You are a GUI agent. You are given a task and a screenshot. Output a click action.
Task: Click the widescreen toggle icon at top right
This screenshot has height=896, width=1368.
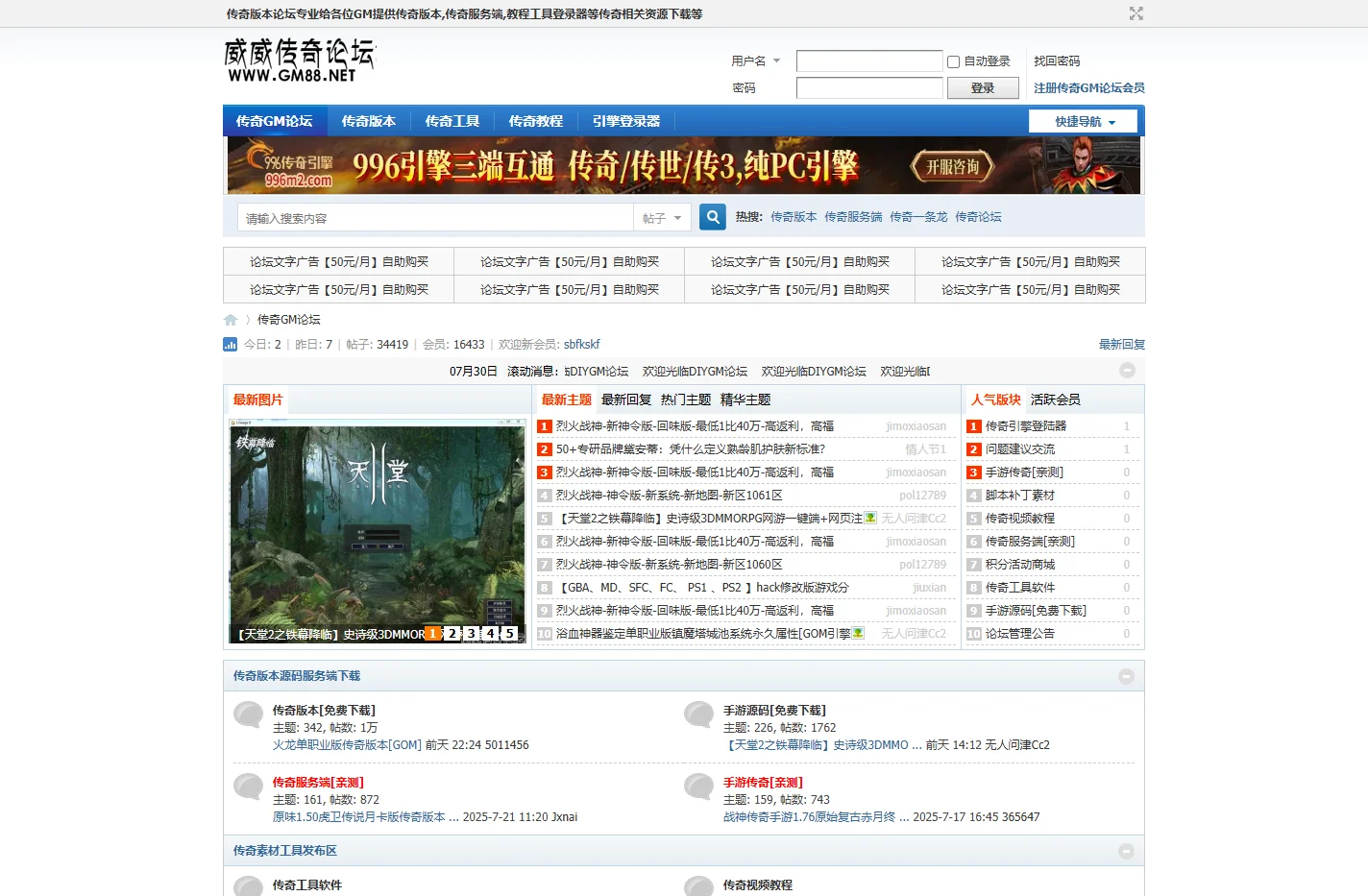(1136, 13)
